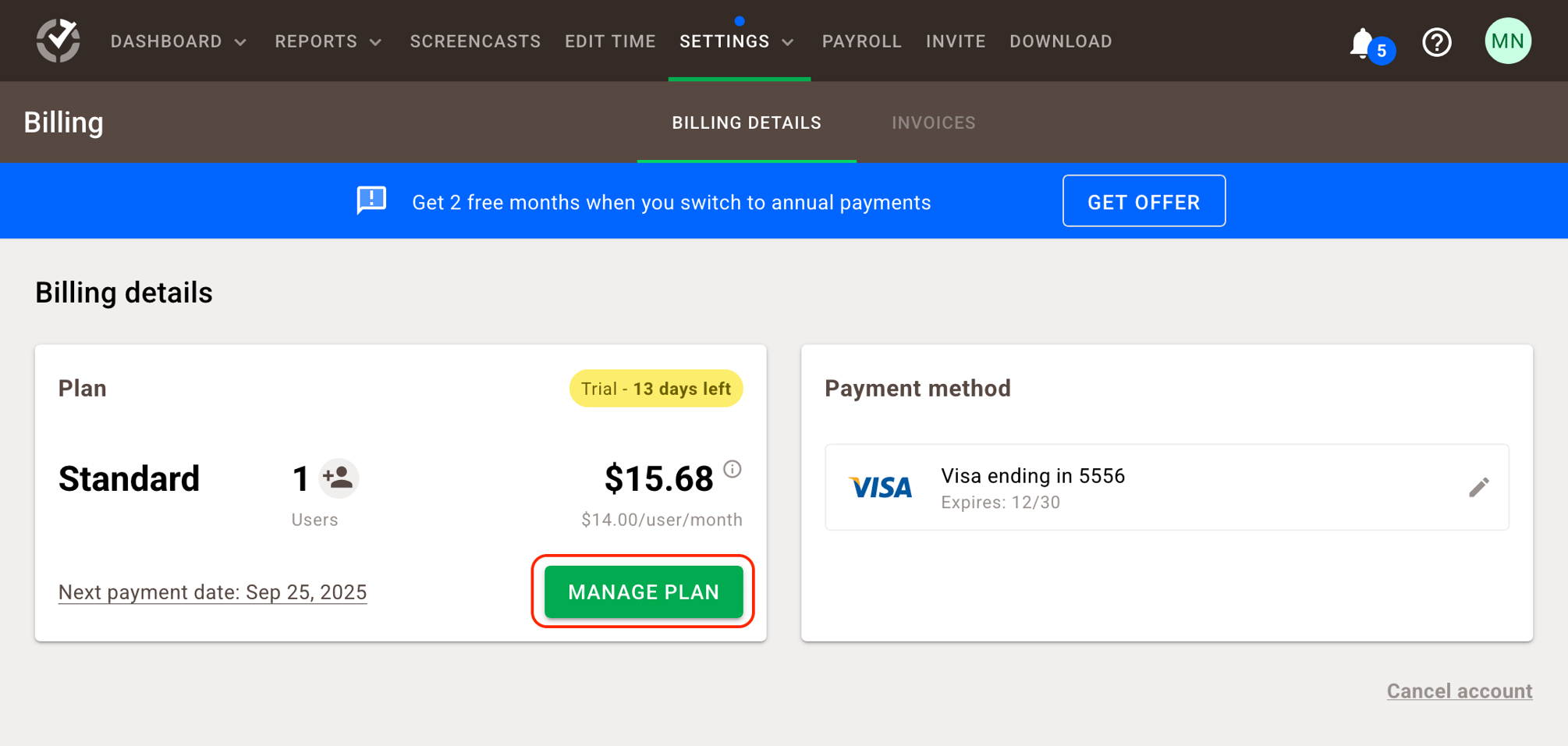This screenshot has width=1568, height=746.
Task: Select the Billing Details tab
Action: pyautogui.click(x=747, y=123)
